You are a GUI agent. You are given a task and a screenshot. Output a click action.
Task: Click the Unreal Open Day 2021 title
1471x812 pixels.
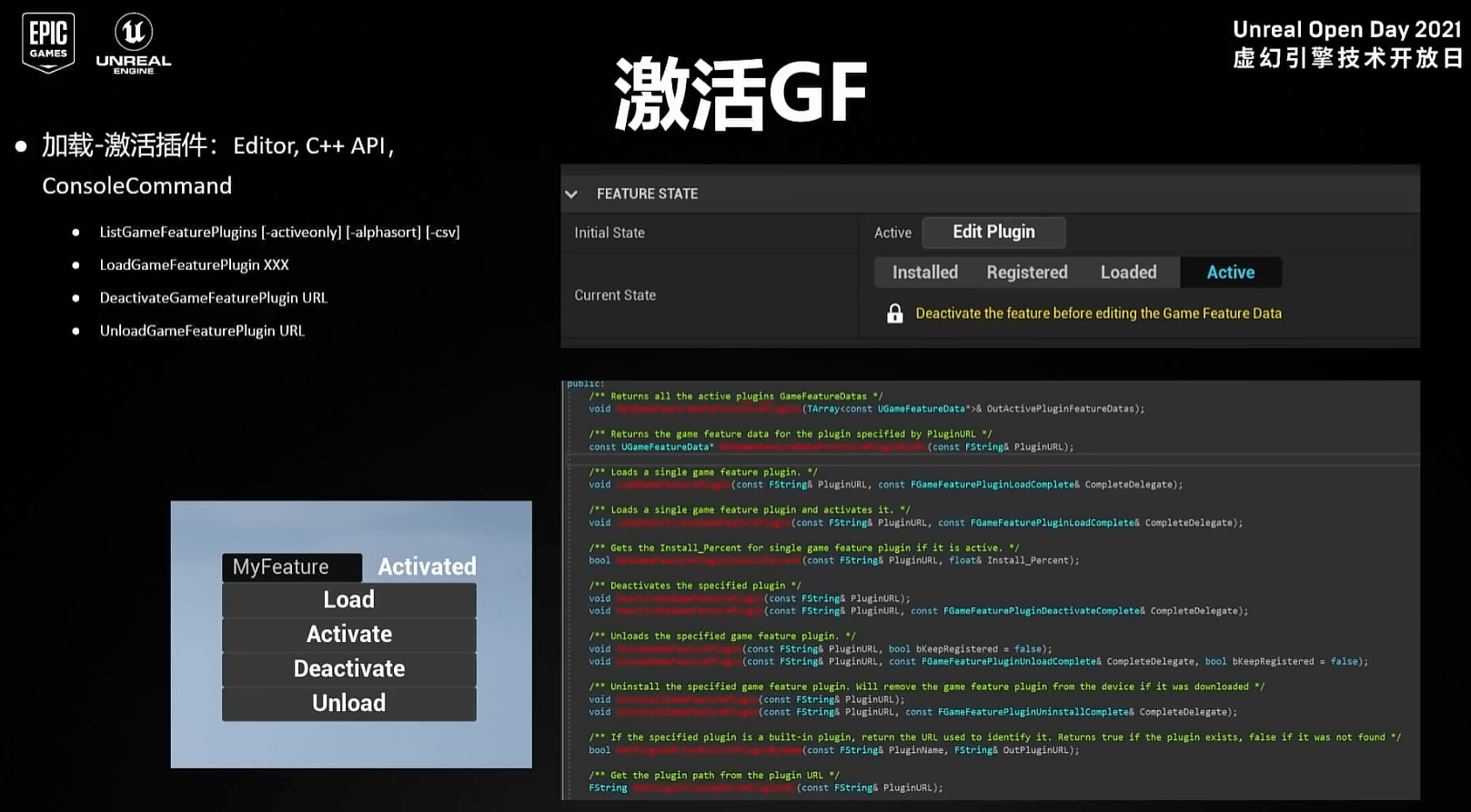pyautogui.click(x=1345, y=30)
